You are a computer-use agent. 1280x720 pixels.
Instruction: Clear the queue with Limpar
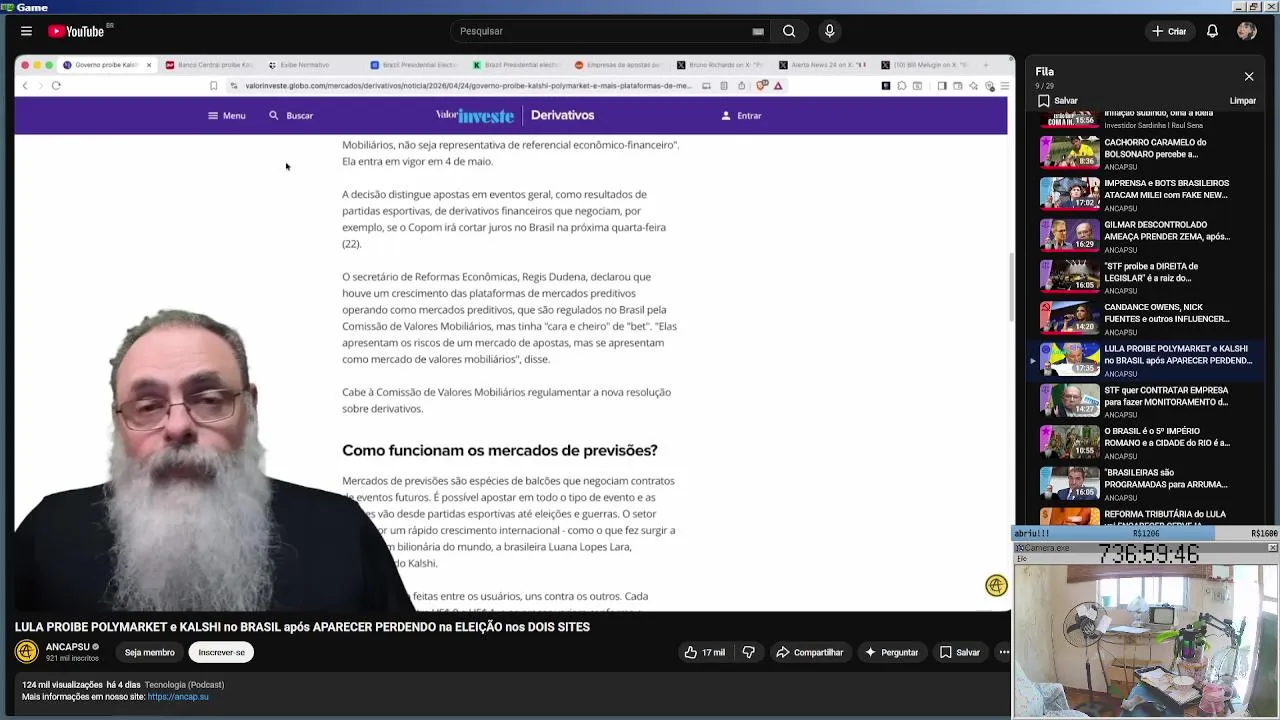pyautogui.click(x=1243, y=101)
